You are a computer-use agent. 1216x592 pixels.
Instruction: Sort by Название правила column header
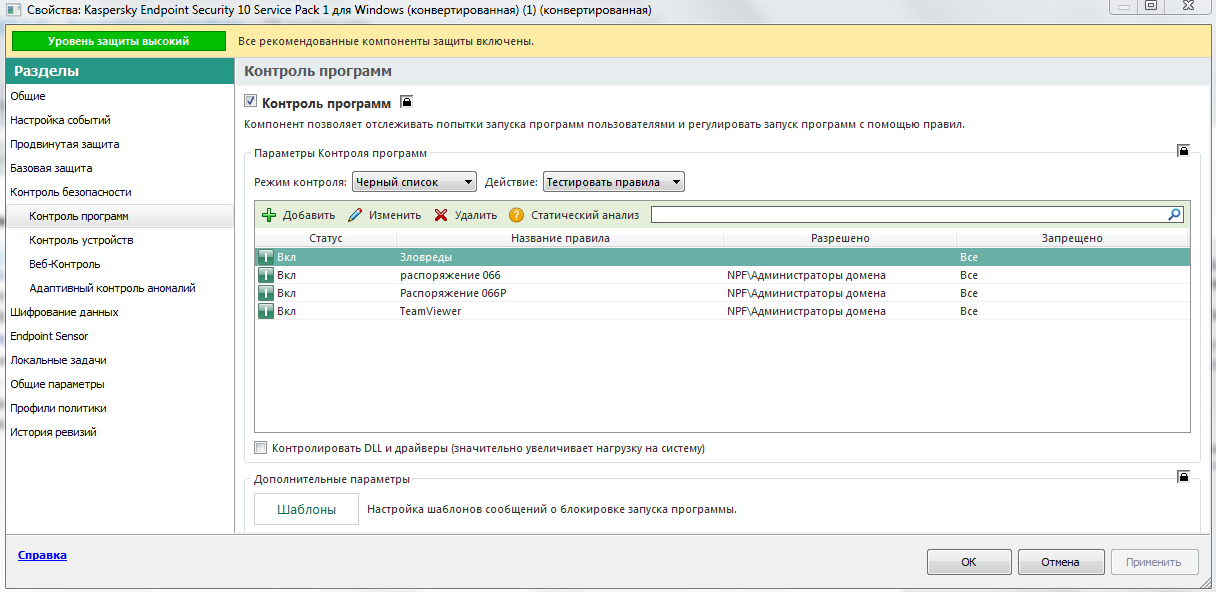click(560, 238)
